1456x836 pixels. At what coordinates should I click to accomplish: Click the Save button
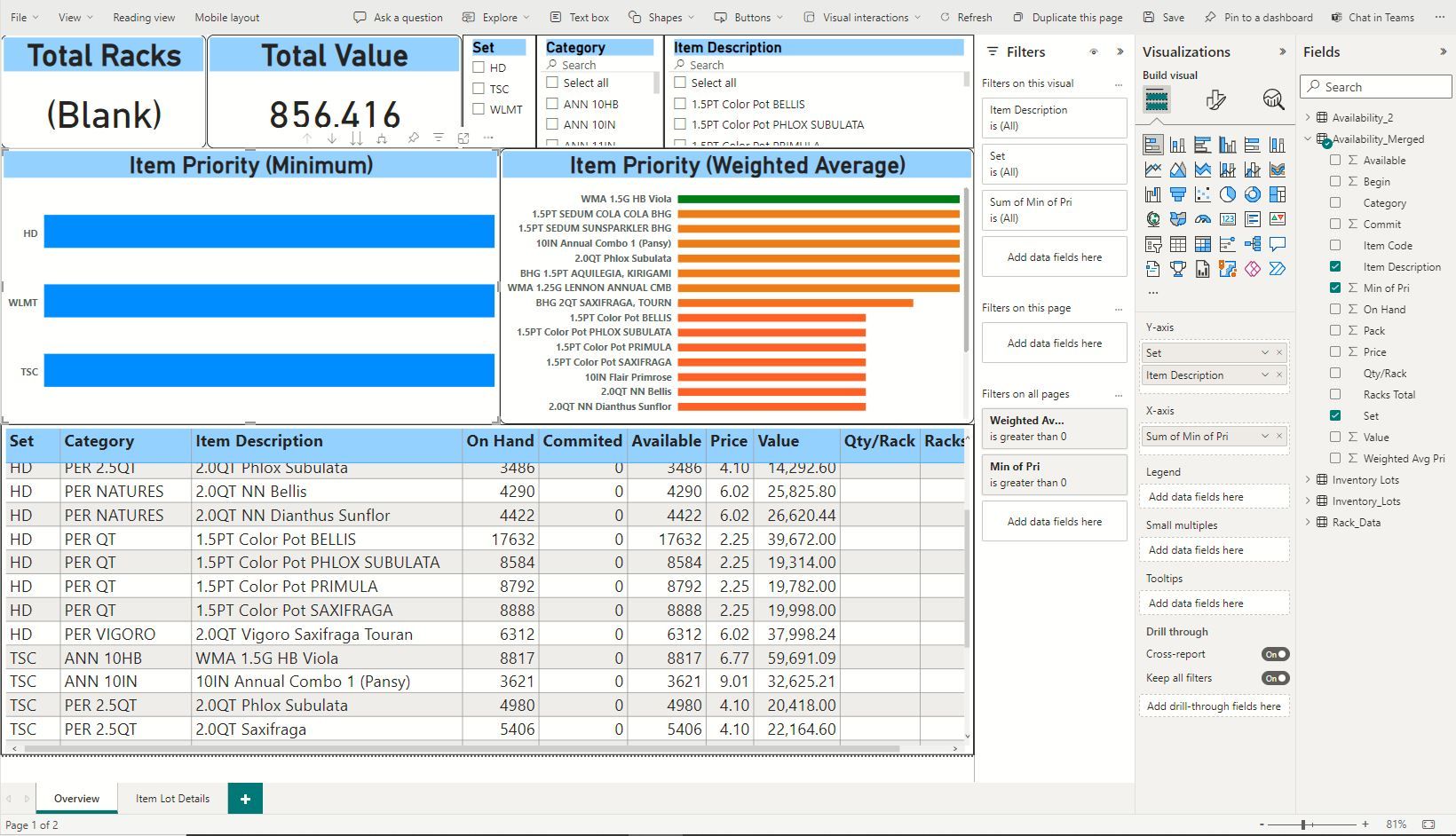pyautogui.click(x=1164, y=17)
